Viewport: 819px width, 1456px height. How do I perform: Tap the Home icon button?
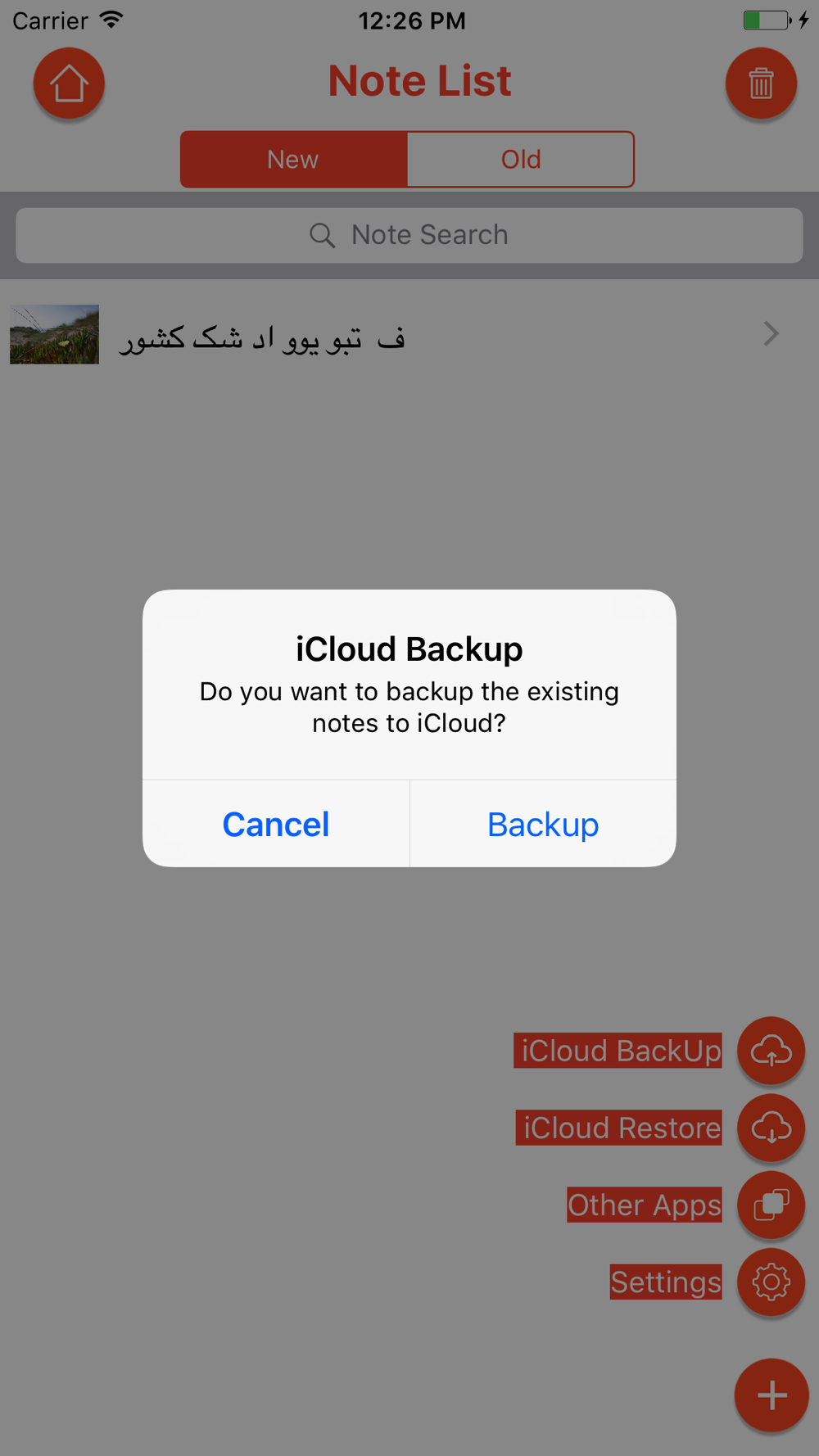69,84
